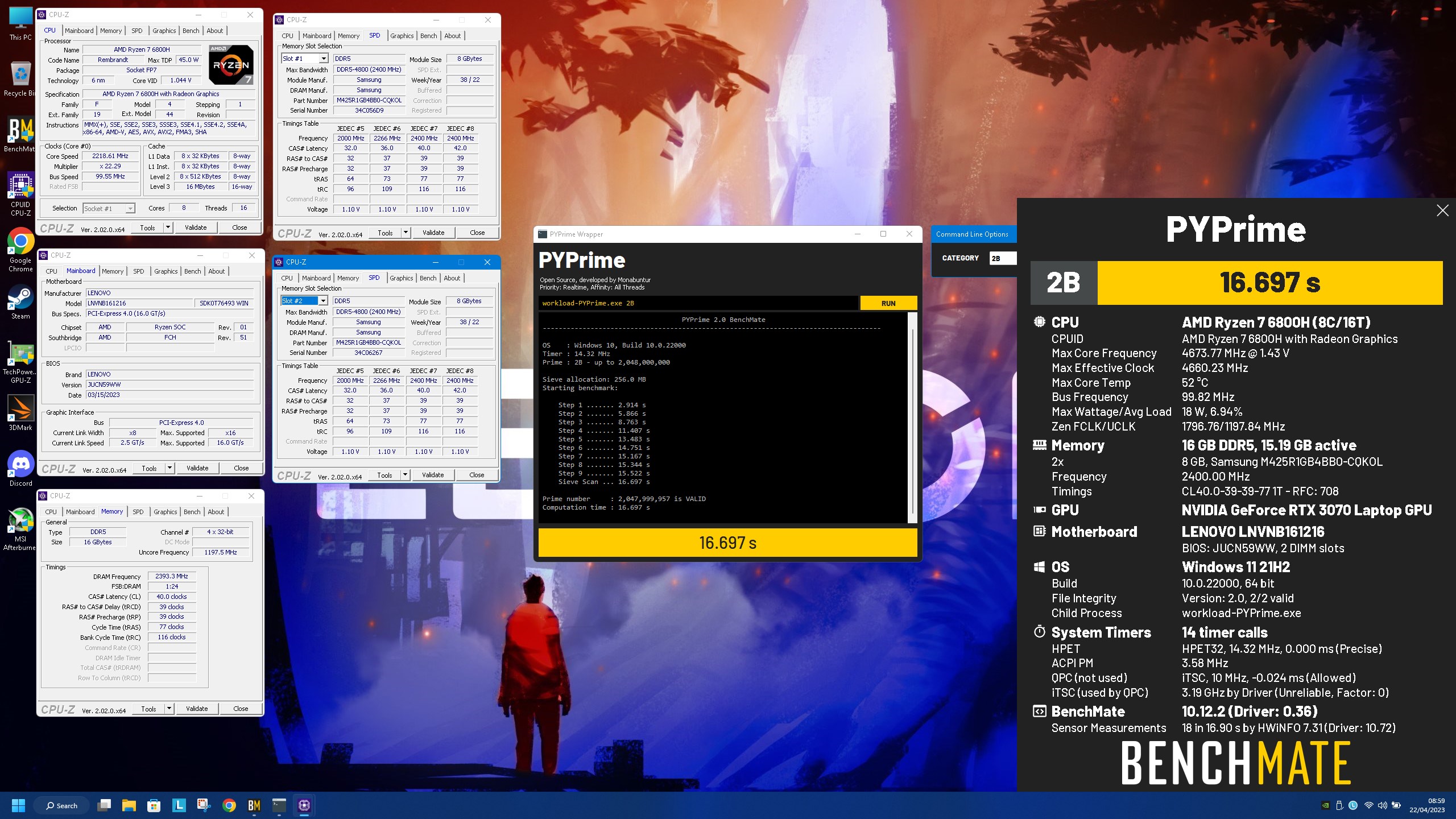
Task: Click the Windows Start button
Action: 18,805
